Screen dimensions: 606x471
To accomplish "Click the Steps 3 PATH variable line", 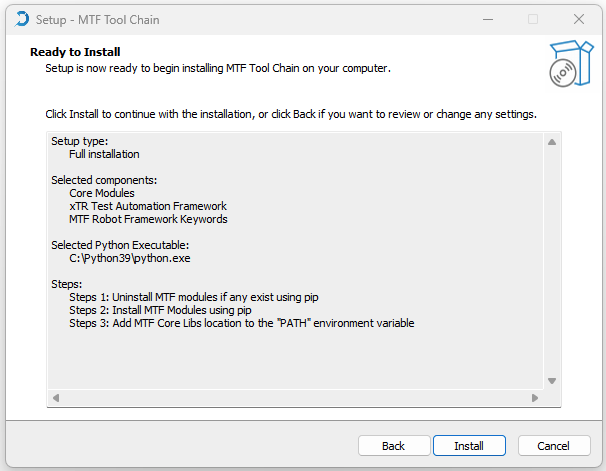I will coord(241,323).
